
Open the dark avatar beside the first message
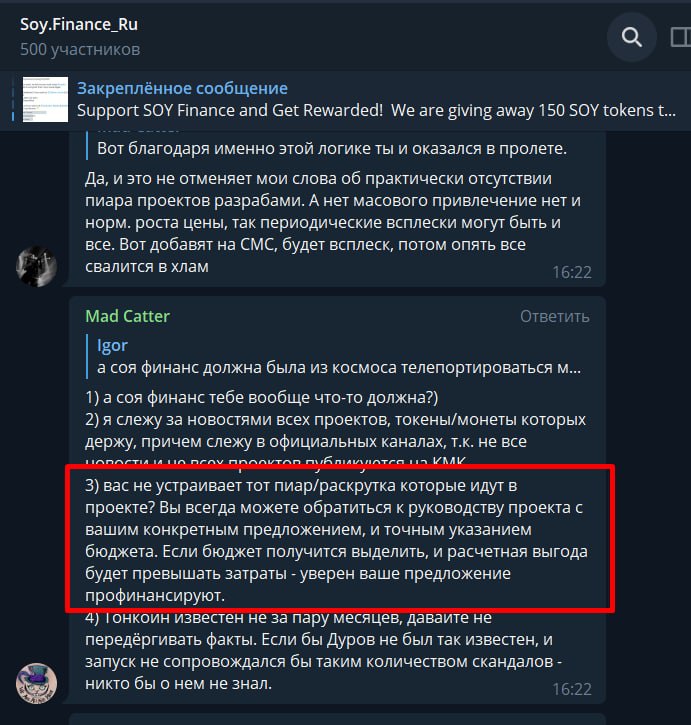(x=37, y=266)
